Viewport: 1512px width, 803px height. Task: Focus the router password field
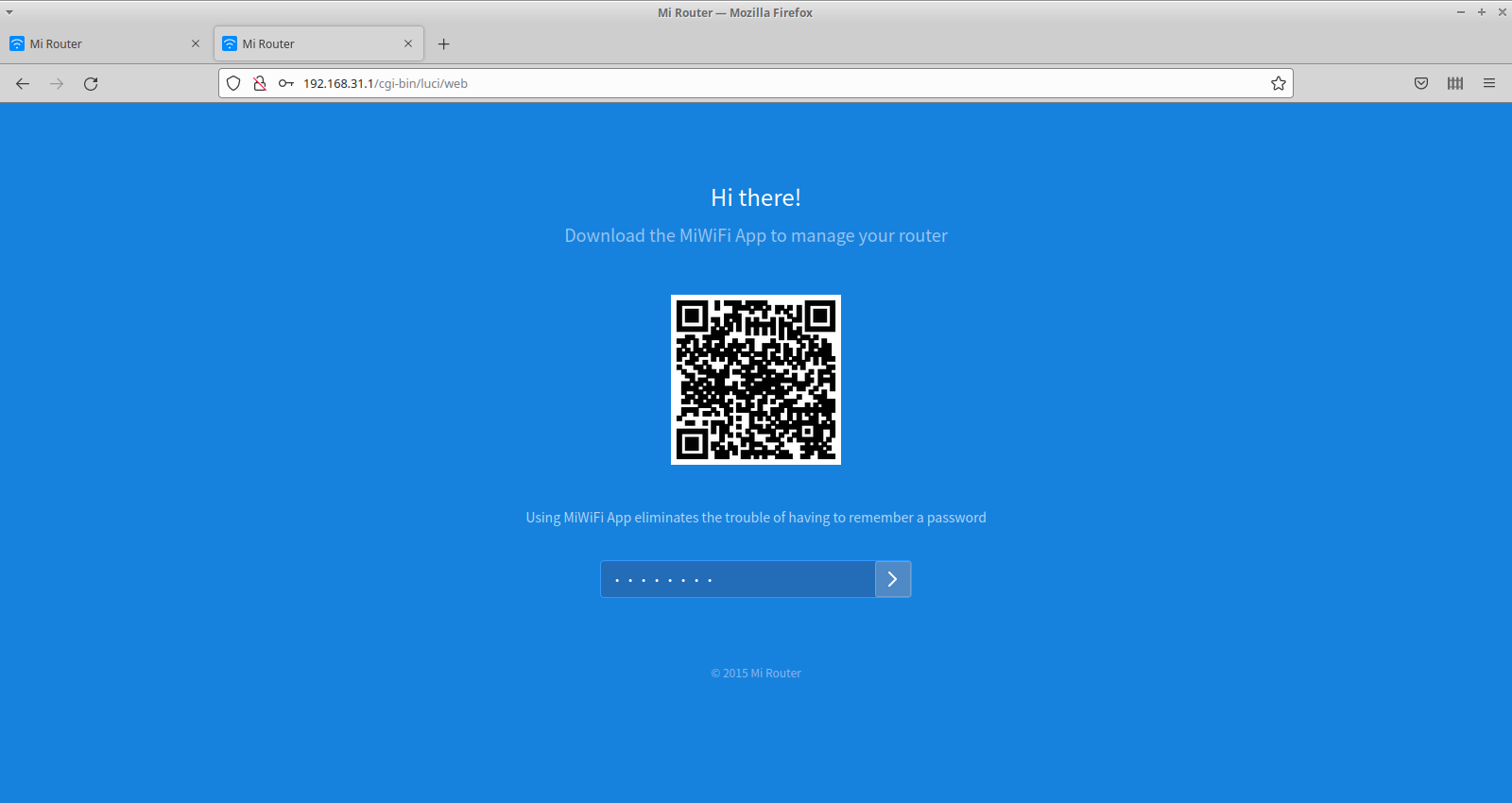pyautogui.click(x=738, y=579)
